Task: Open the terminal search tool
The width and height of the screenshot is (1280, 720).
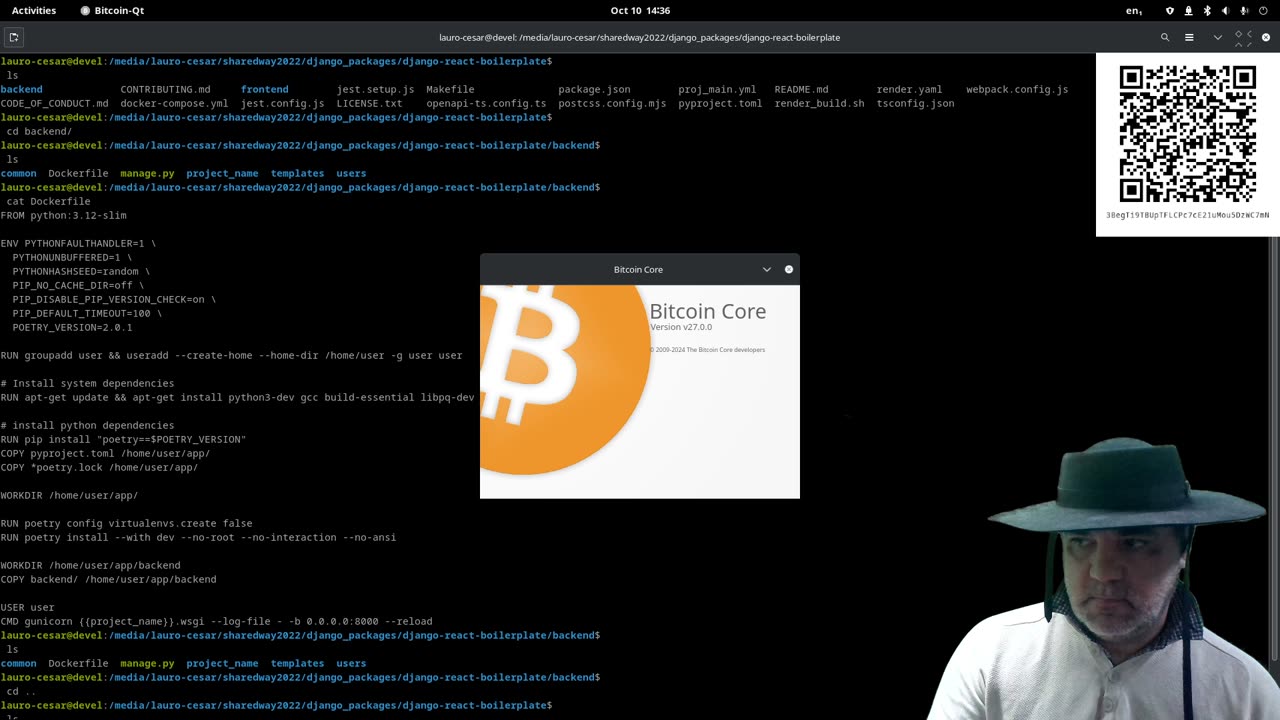Action: [x=1165, y=37]
